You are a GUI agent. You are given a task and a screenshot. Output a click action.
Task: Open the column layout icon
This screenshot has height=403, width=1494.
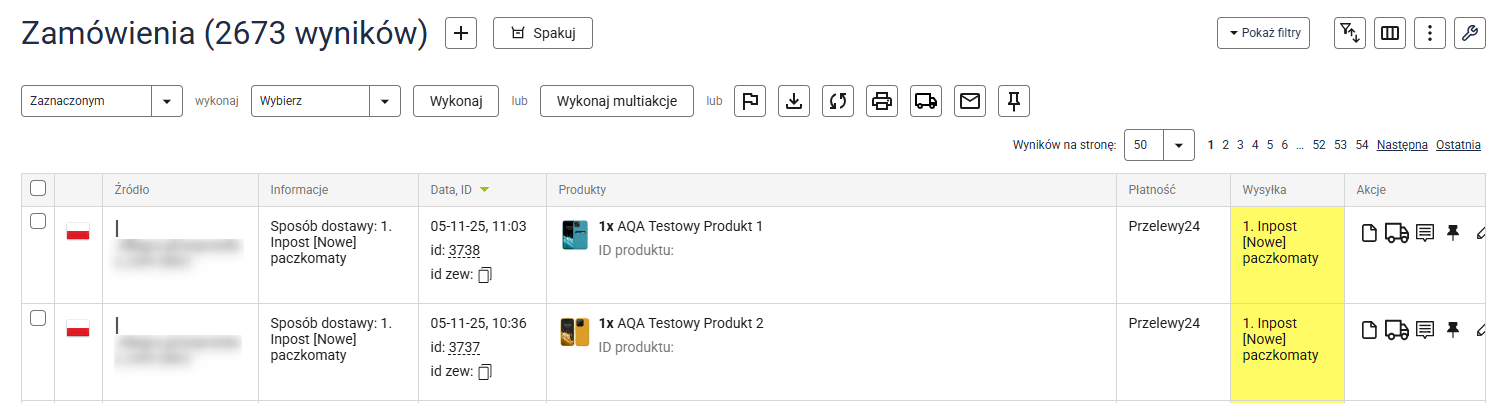1389,33
